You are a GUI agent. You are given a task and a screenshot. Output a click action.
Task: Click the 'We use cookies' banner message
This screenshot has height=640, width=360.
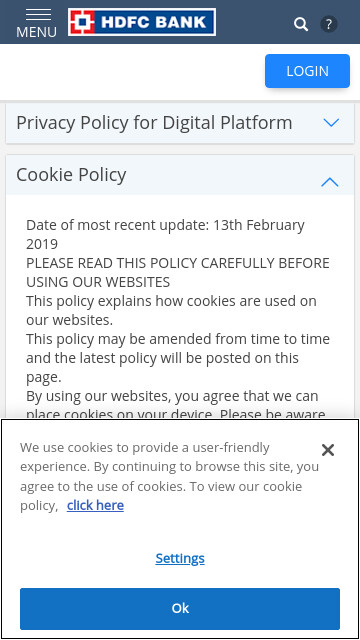[x=169, y=476]
